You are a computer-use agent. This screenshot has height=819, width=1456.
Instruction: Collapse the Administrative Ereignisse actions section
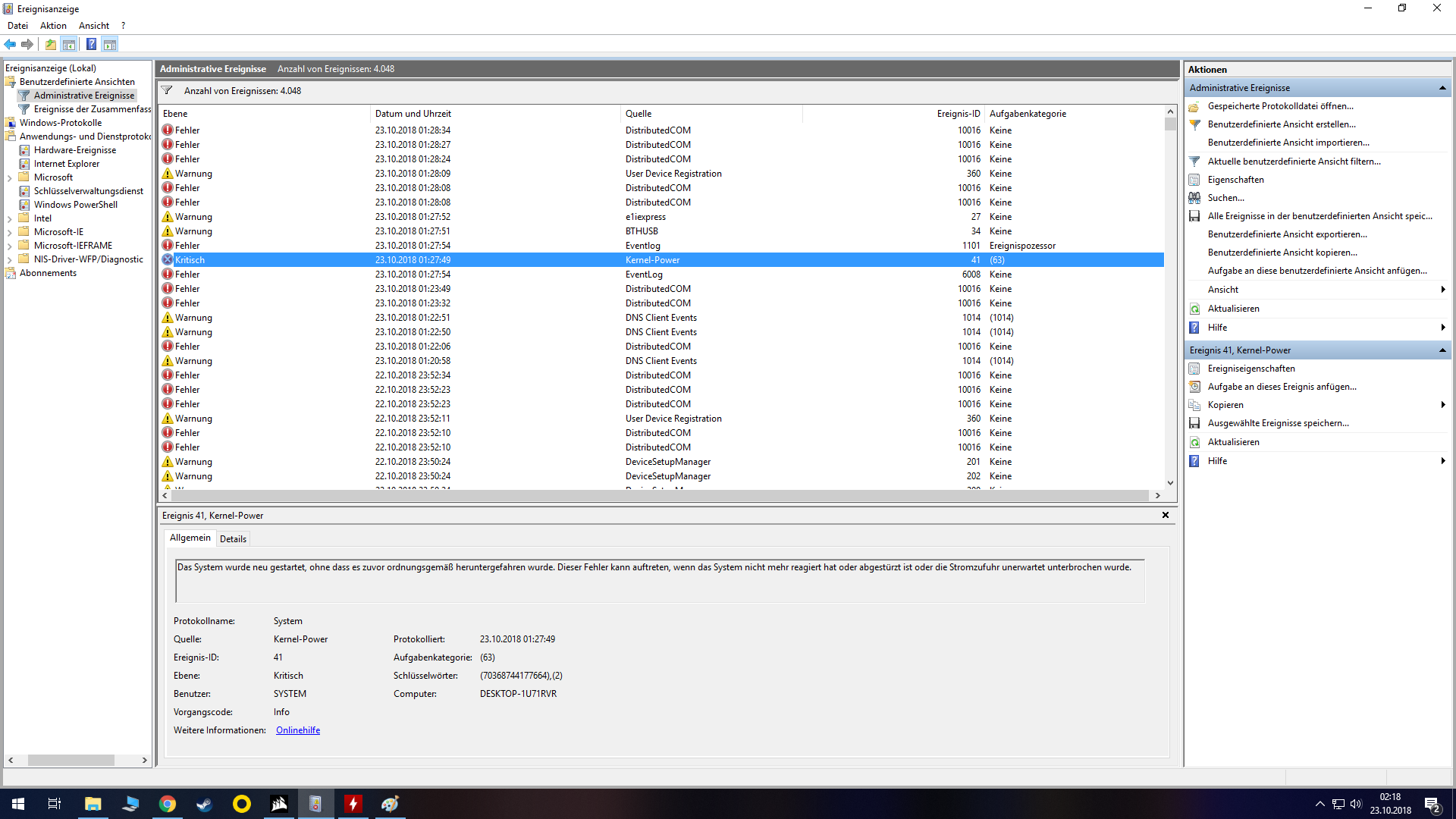point(1442,88)
